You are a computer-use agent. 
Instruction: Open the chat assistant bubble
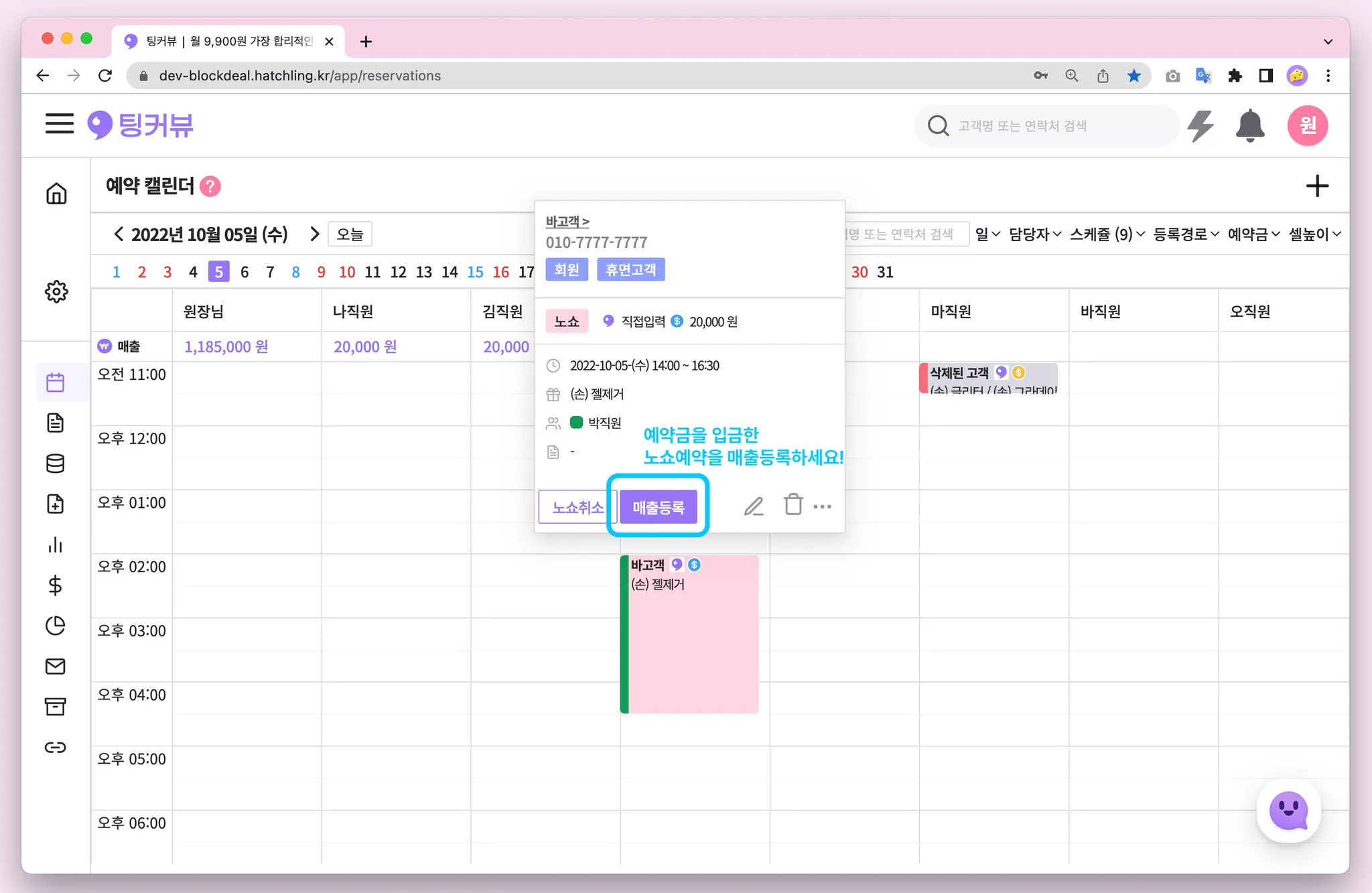click(x=1288, y=811)
